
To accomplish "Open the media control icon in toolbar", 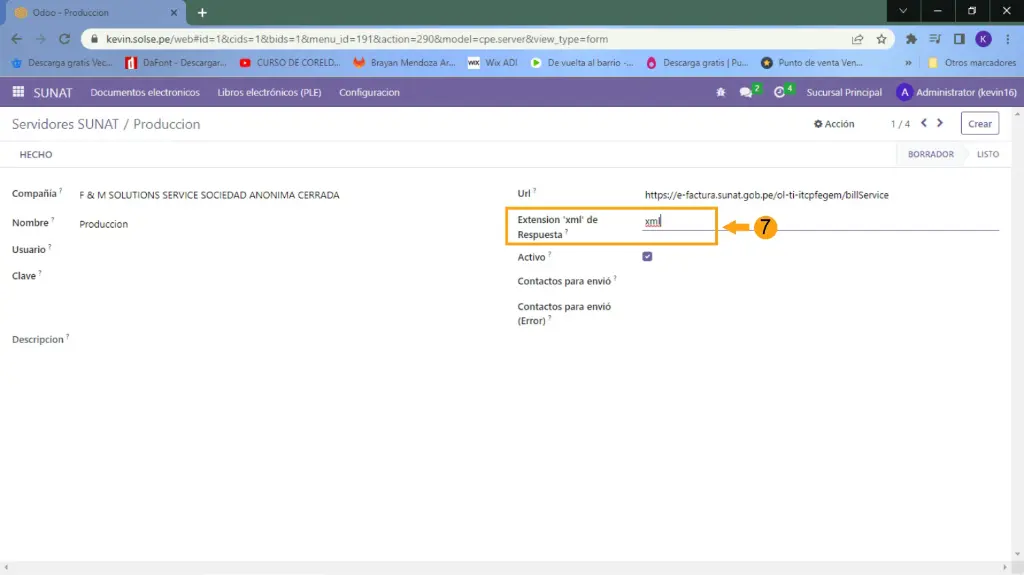I will tap(935, 39).
